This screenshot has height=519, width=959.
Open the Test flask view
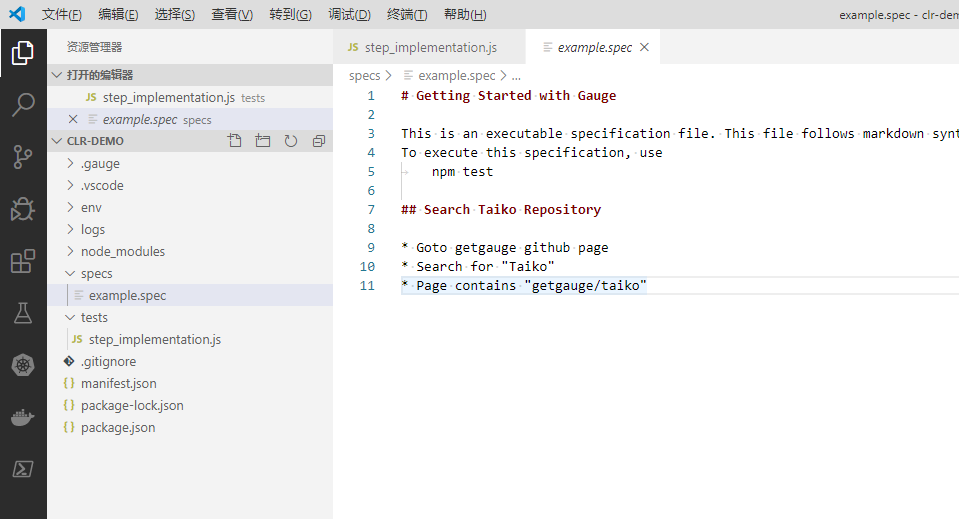[x=22, y=313]
